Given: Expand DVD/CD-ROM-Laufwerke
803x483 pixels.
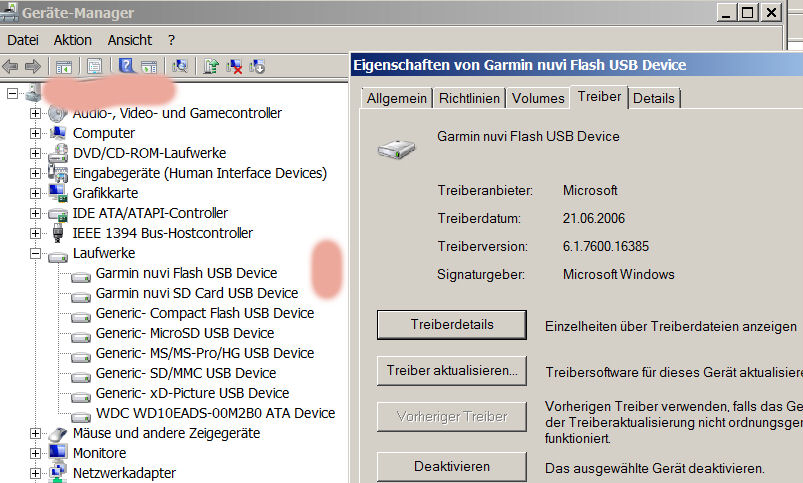Looking at the screenshot, I should pos(35,153).
